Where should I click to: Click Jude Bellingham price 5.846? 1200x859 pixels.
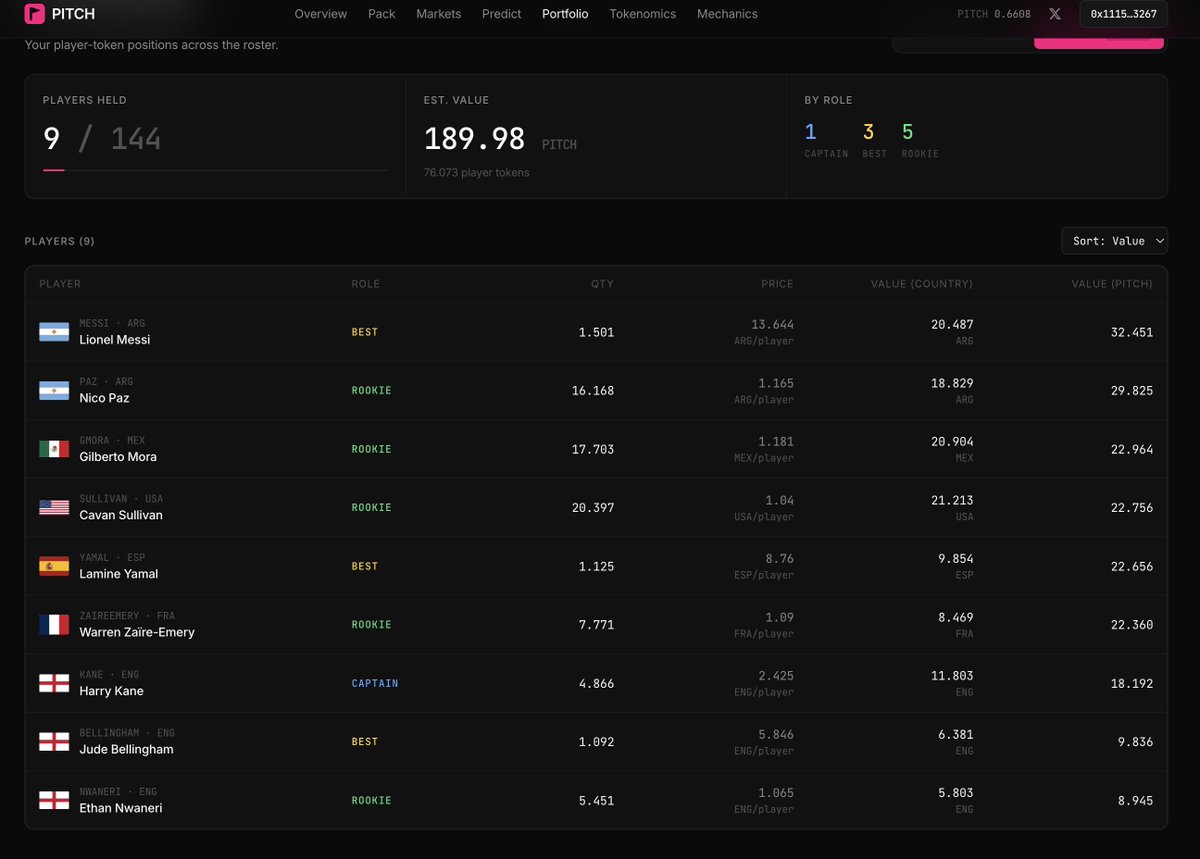[x=776, y=734]
